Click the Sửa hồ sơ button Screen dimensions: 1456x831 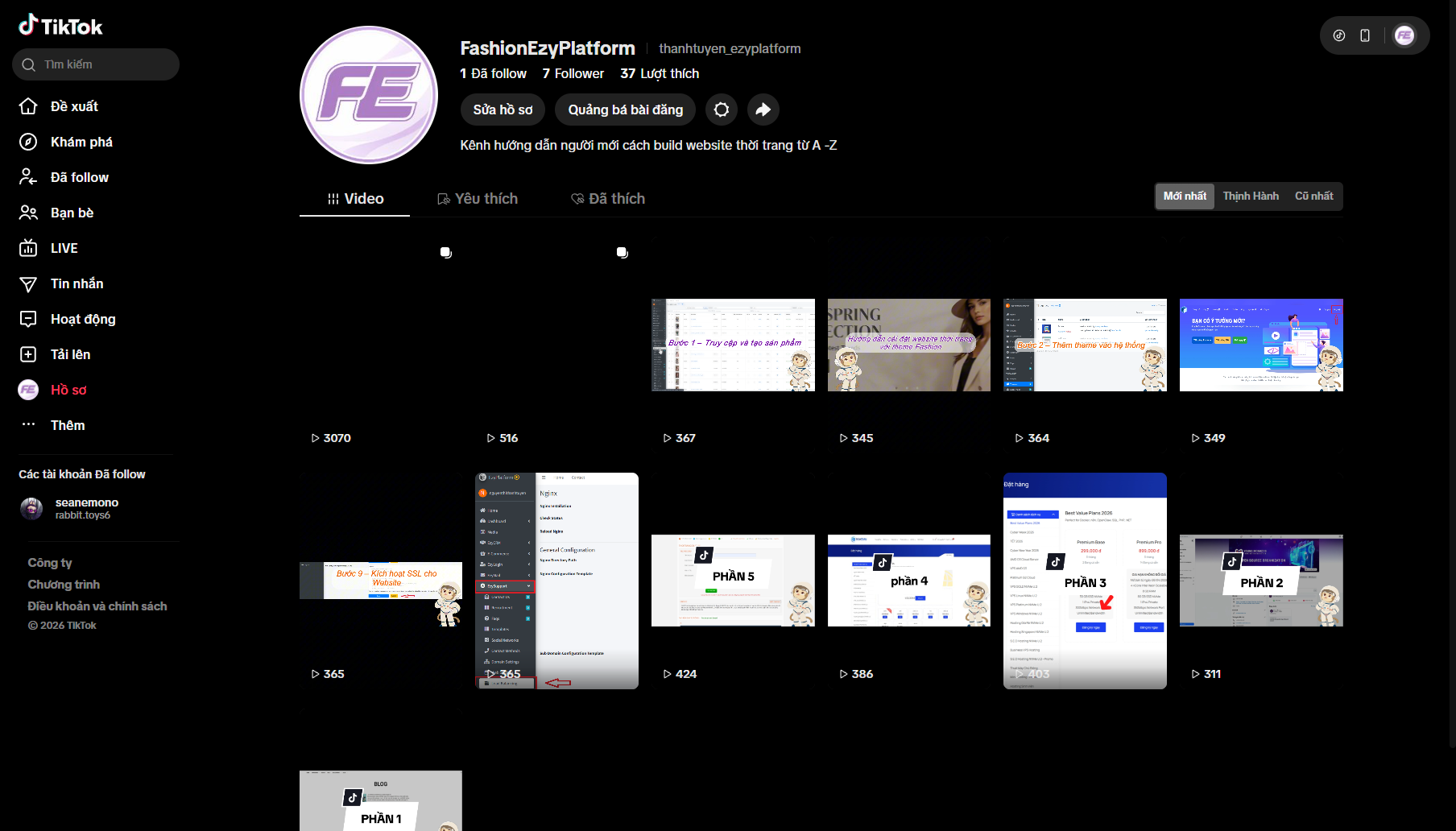click(x=503, y=110)
